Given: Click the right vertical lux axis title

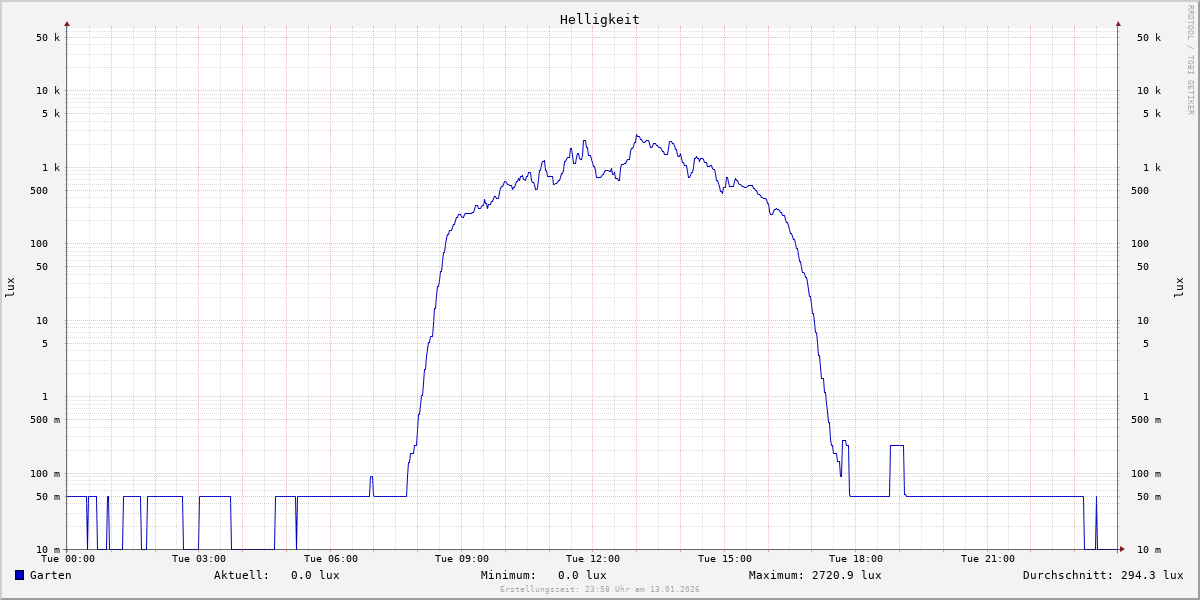Looking at the screenshot, I should coord(1179,287).
